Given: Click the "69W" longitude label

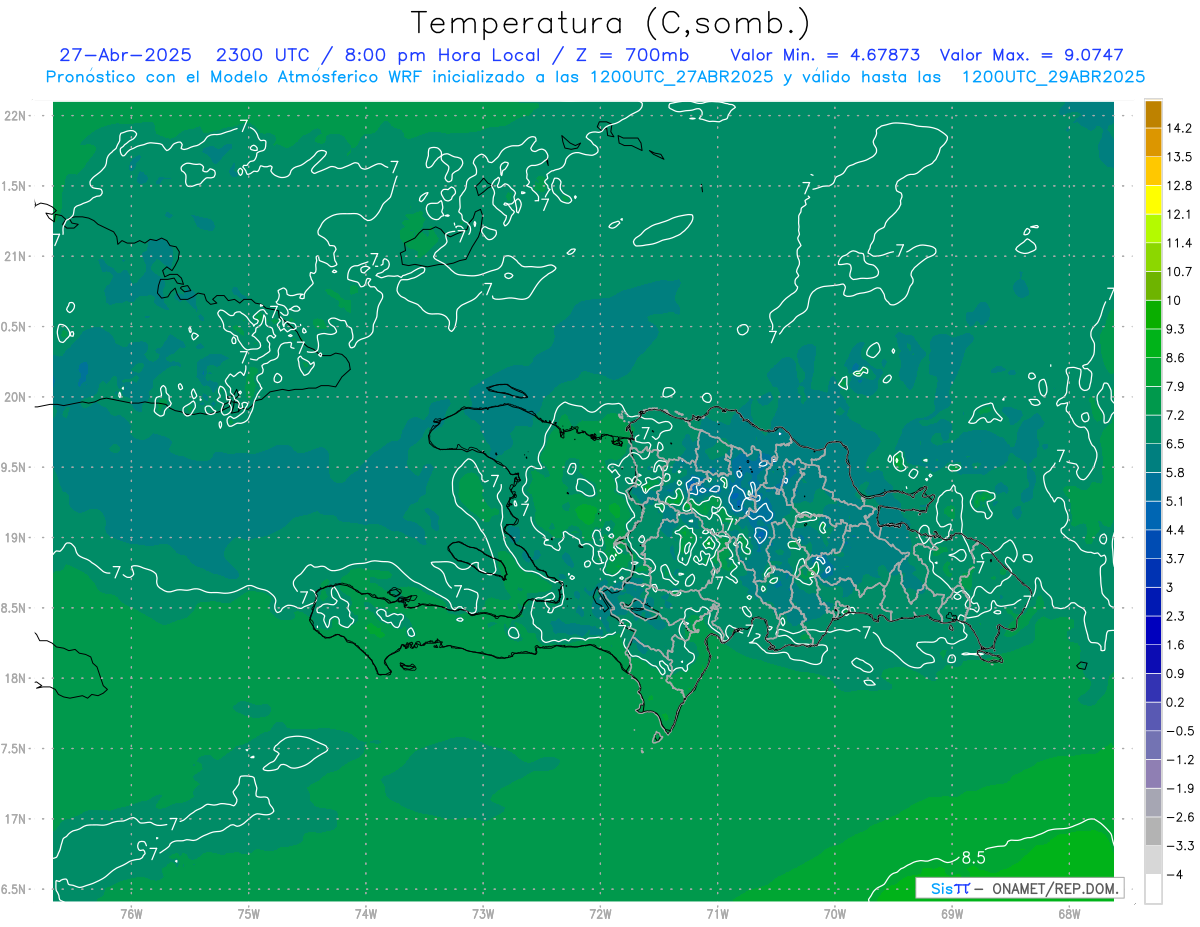Looking at the screenshot, I should click(952, 913).
